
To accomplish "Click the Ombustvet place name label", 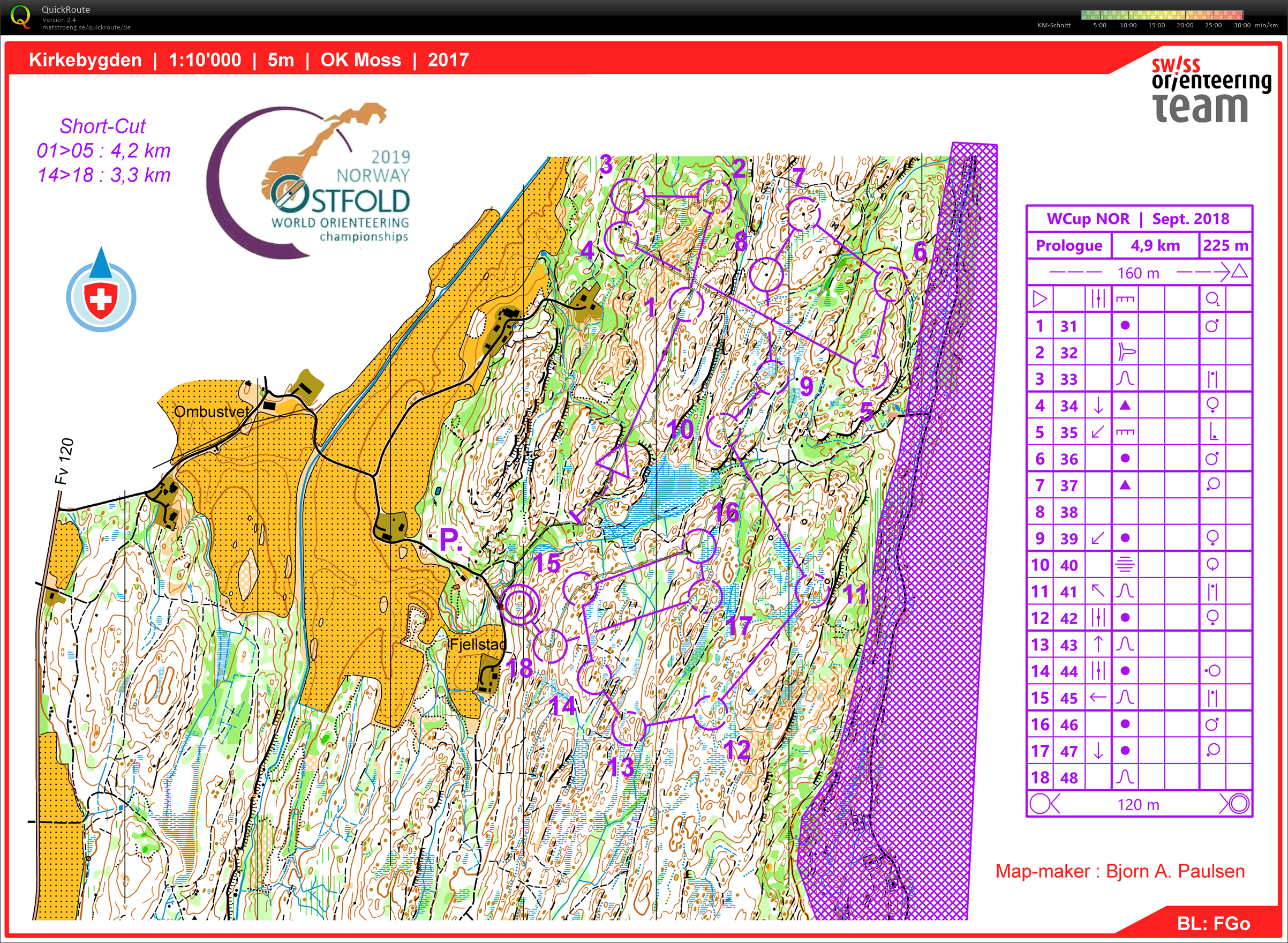I will point(211,411).
